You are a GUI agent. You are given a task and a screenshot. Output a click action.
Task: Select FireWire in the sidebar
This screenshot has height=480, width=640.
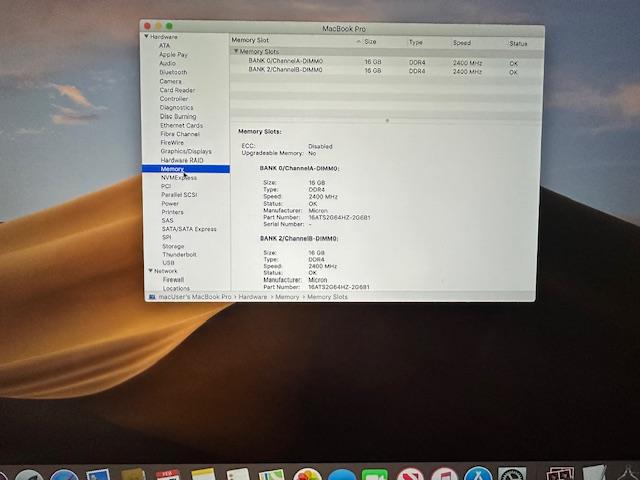click(x=172, y=142)
